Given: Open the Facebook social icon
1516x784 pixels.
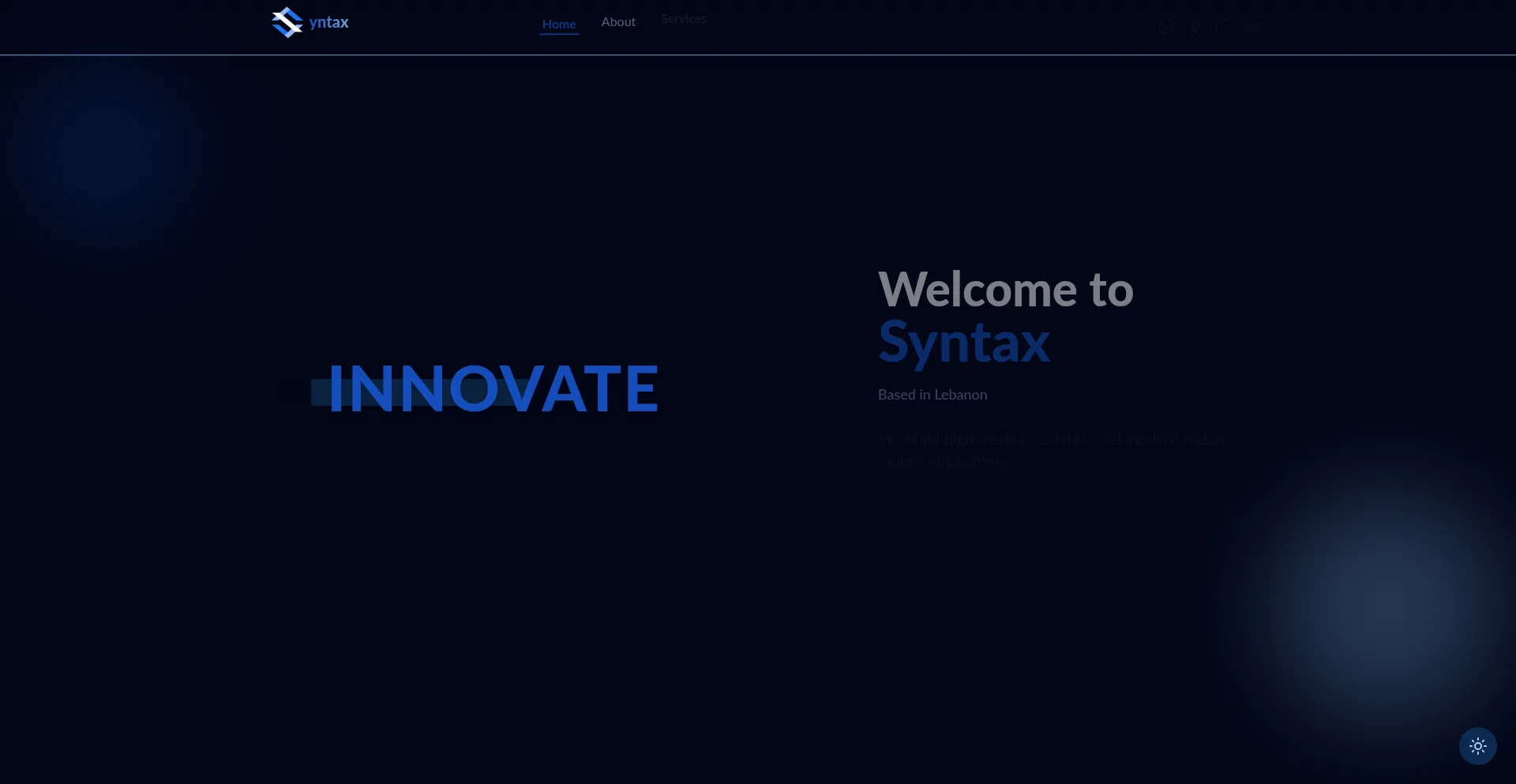Looking at the screenshot, I should [x=1195, y=27].
